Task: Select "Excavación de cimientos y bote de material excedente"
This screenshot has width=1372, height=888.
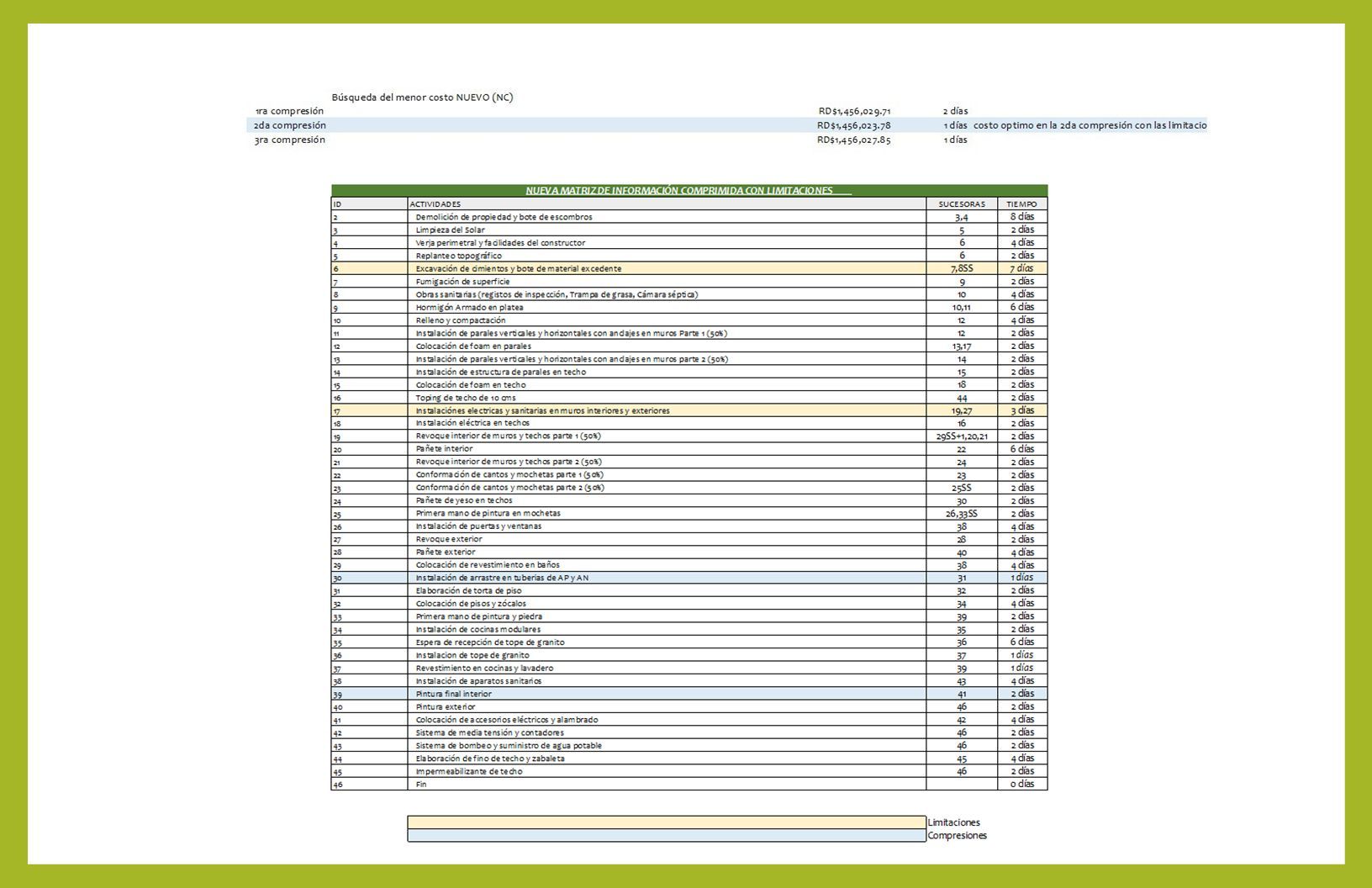Action: 519,269
